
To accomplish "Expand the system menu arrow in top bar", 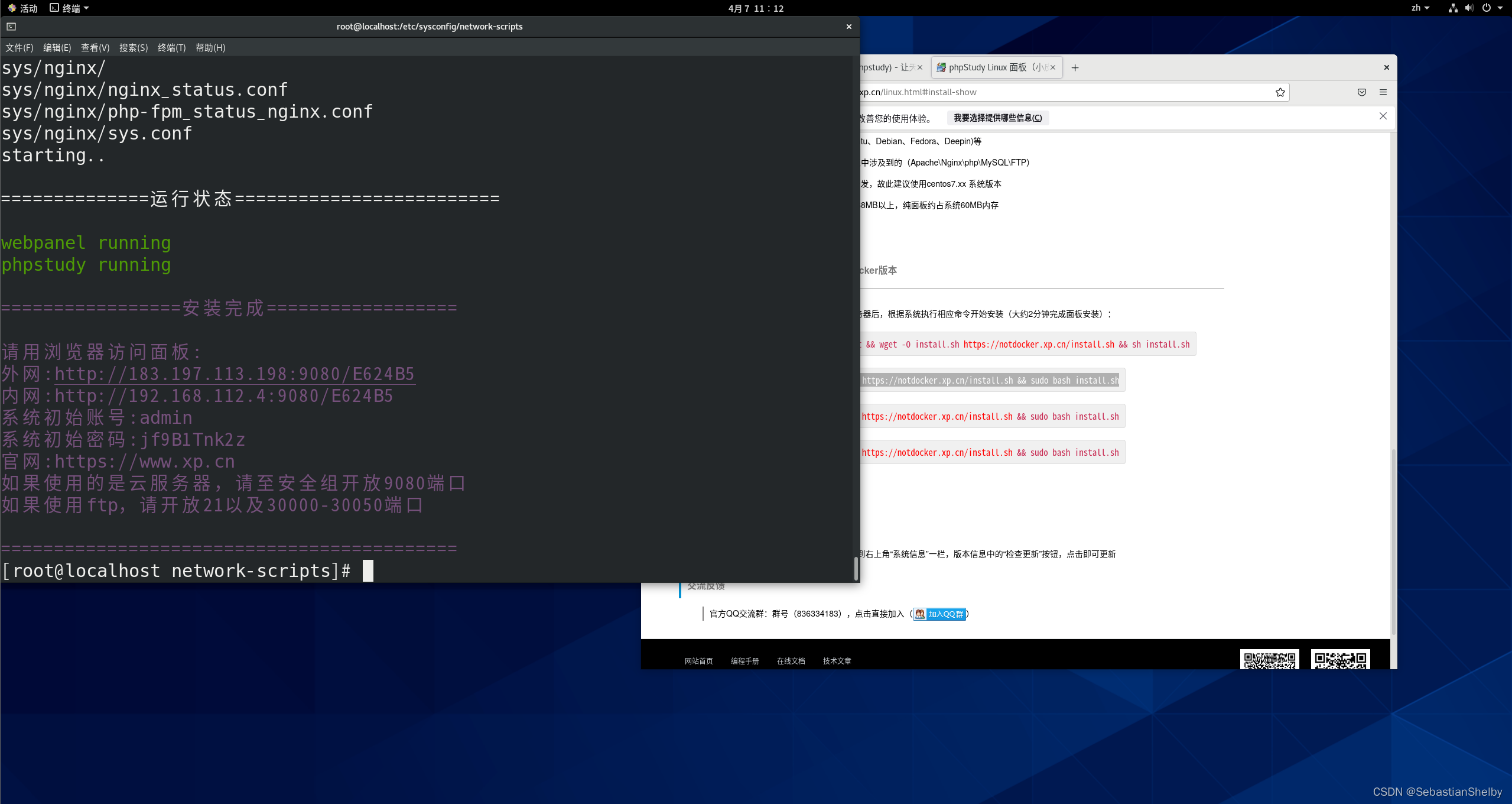I will 1500,8.
